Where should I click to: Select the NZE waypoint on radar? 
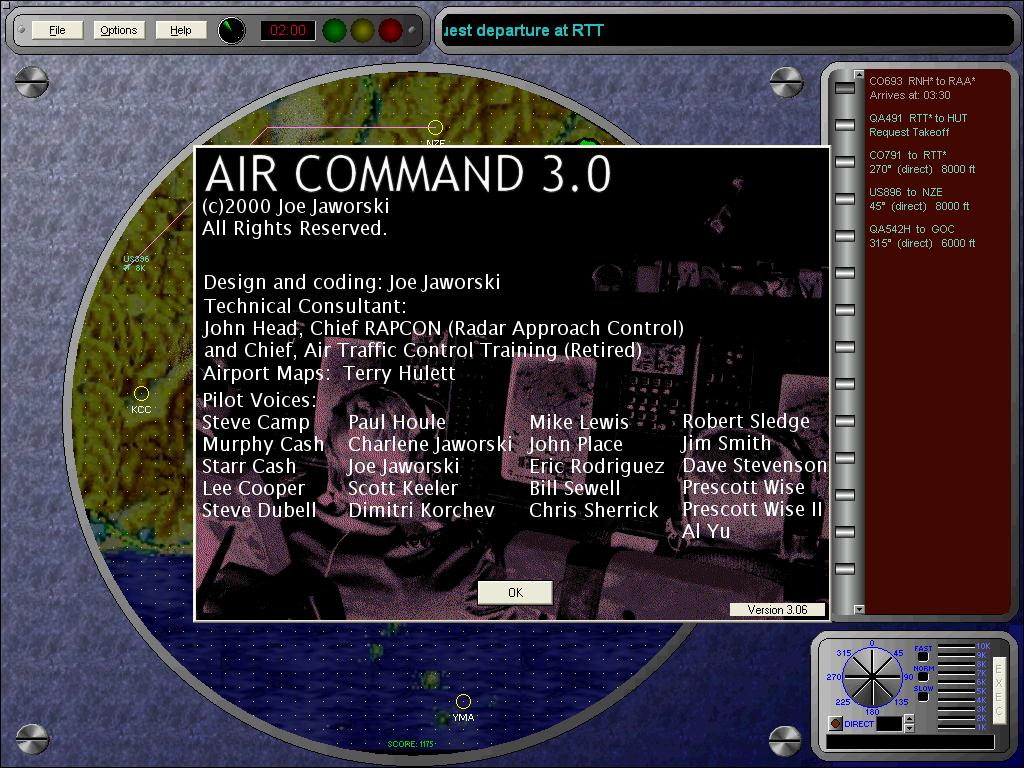[x=435, y=127]
